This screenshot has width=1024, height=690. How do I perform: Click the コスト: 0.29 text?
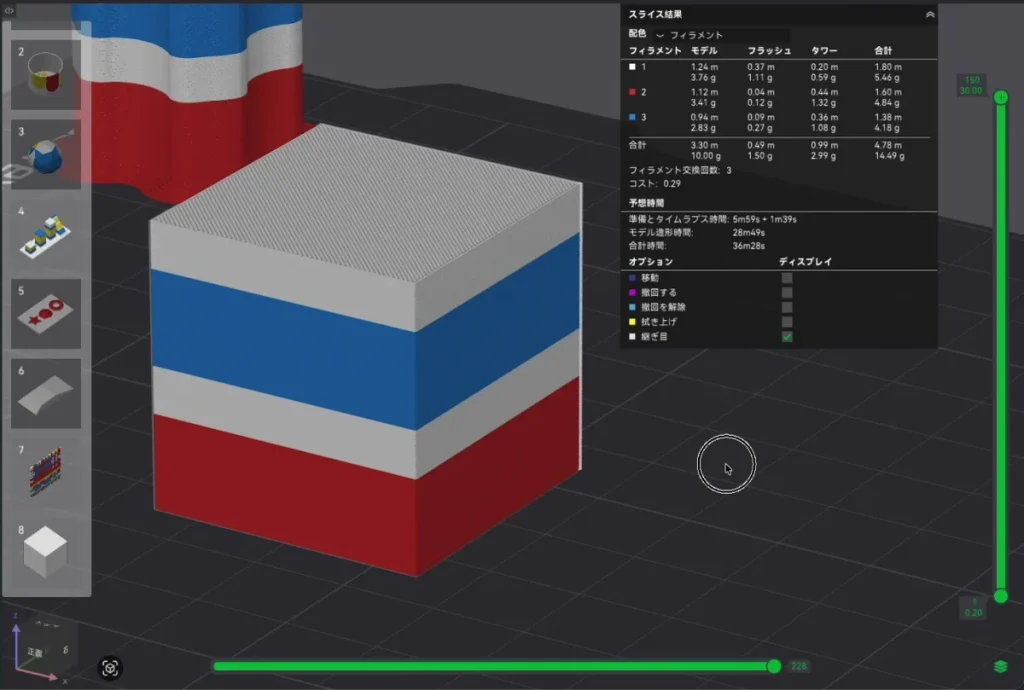pyautogui.click(x=654, y=184)
